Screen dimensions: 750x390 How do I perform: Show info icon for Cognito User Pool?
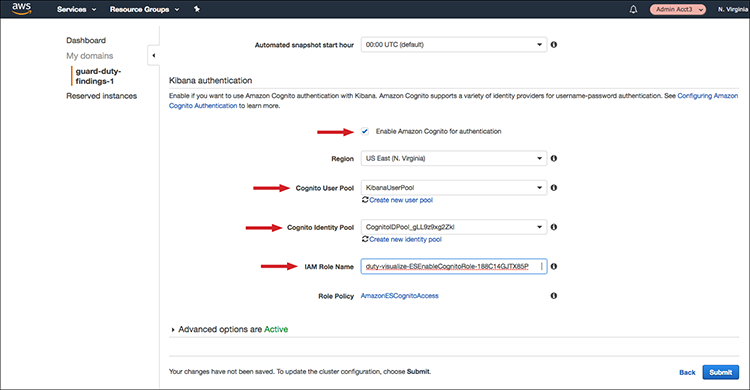pos(553,188)
